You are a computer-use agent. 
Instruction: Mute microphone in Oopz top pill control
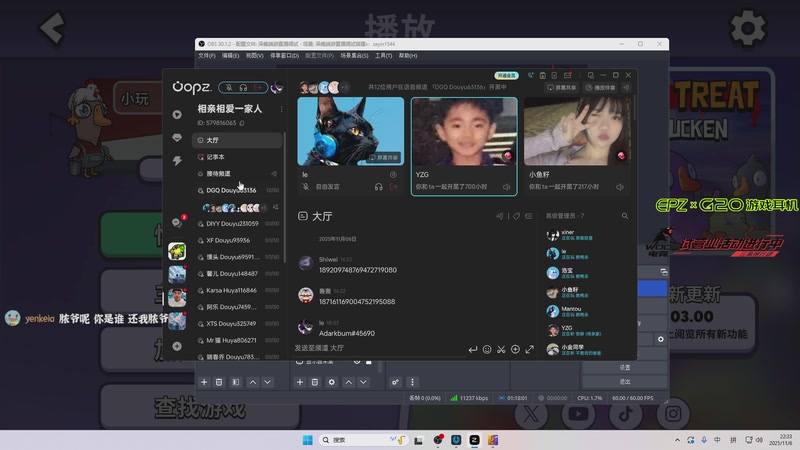[229, 88]
